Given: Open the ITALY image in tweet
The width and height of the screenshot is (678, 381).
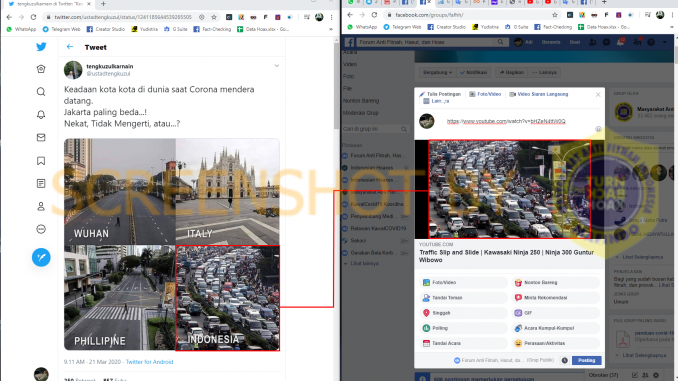Looking at the screenshot, I should click(x=227, y=192).
